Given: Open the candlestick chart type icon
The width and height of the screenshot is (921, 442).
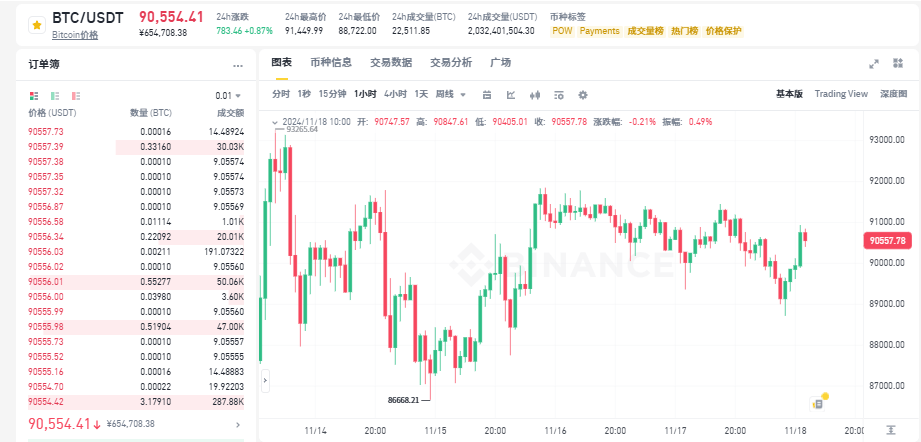Looking at the screenshot, I should 535,95.
